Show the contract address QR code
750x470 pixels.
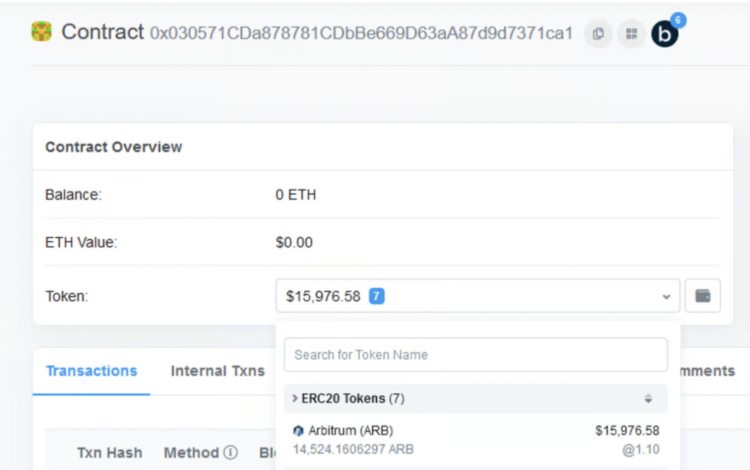[631, 33]
